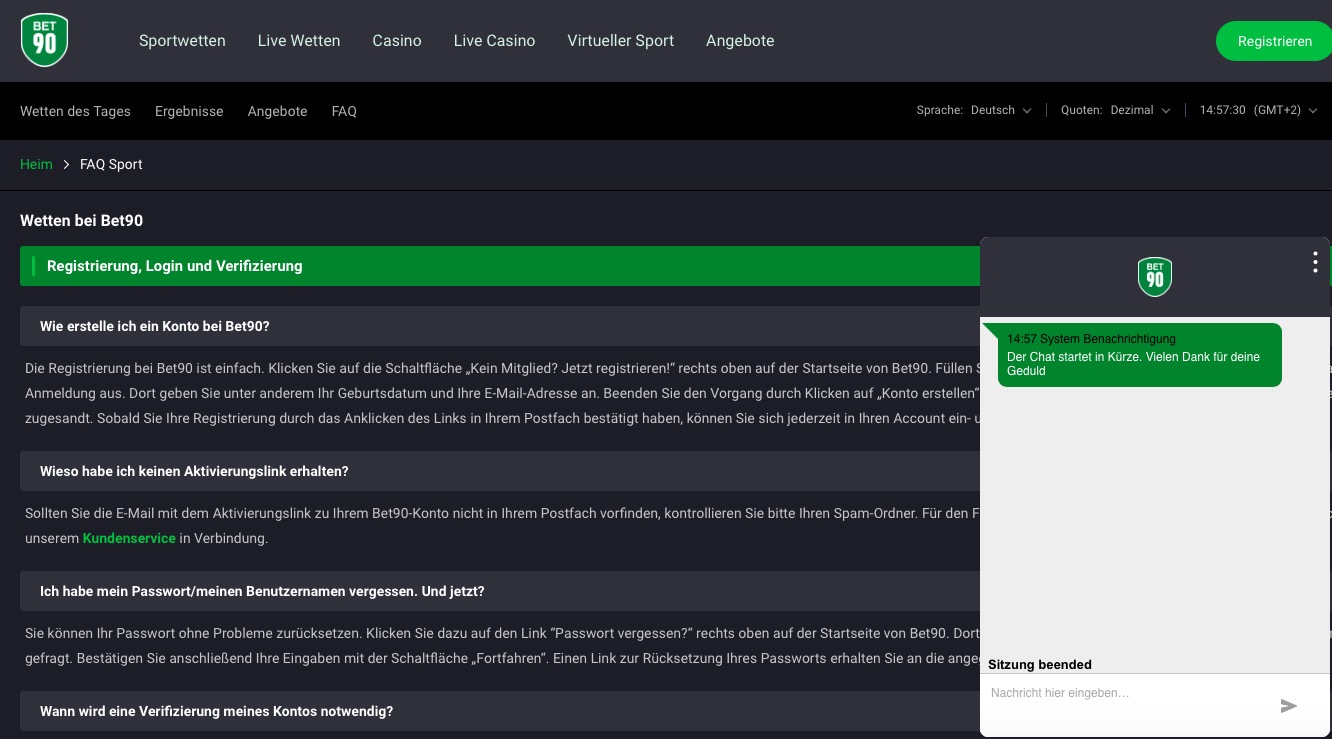Viewport: 1332px width, 739px height.
Task: Open the time zone GMT+2 dropdown
Action: [x=1258, y=110]
